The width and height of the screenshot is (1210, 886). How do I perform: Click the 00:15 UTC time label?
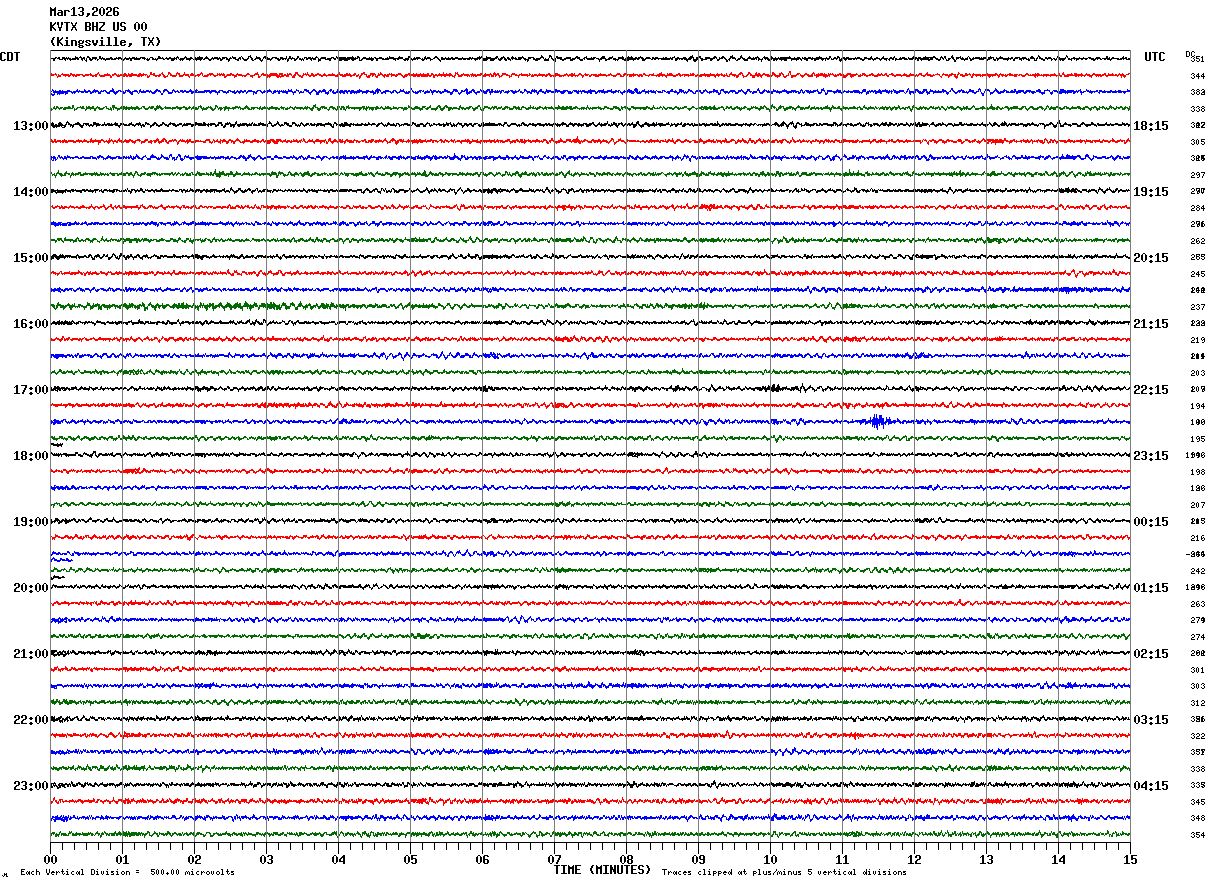[x=1151, y=522]
